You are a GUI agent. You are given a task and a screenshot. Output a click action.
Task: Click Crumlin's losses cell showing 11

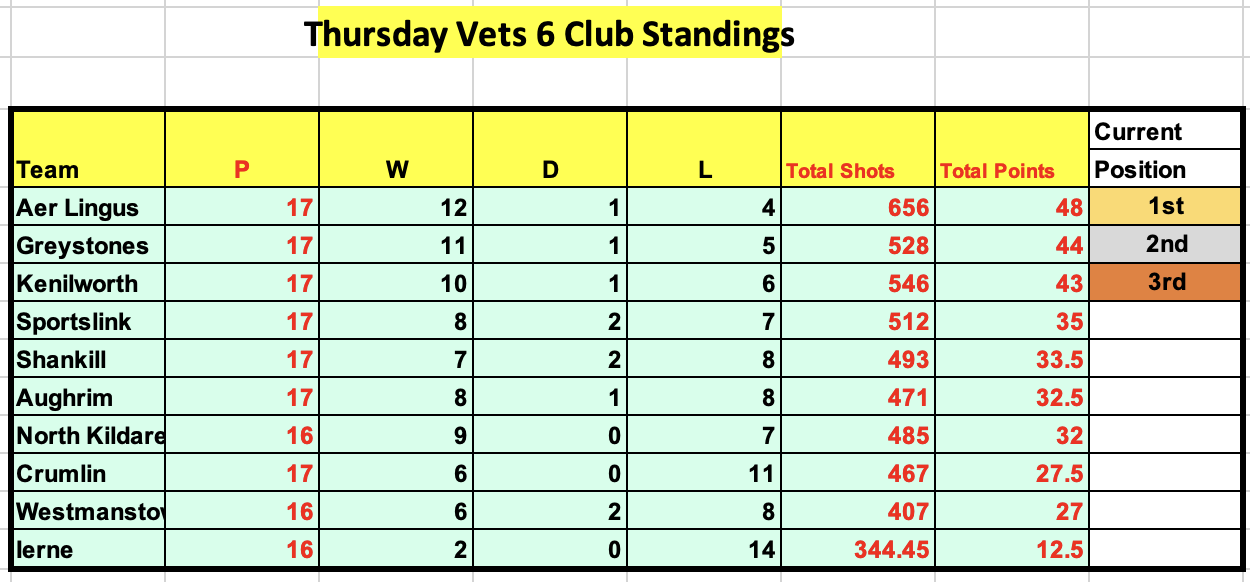pyautogui.click(x=703, y=473)
